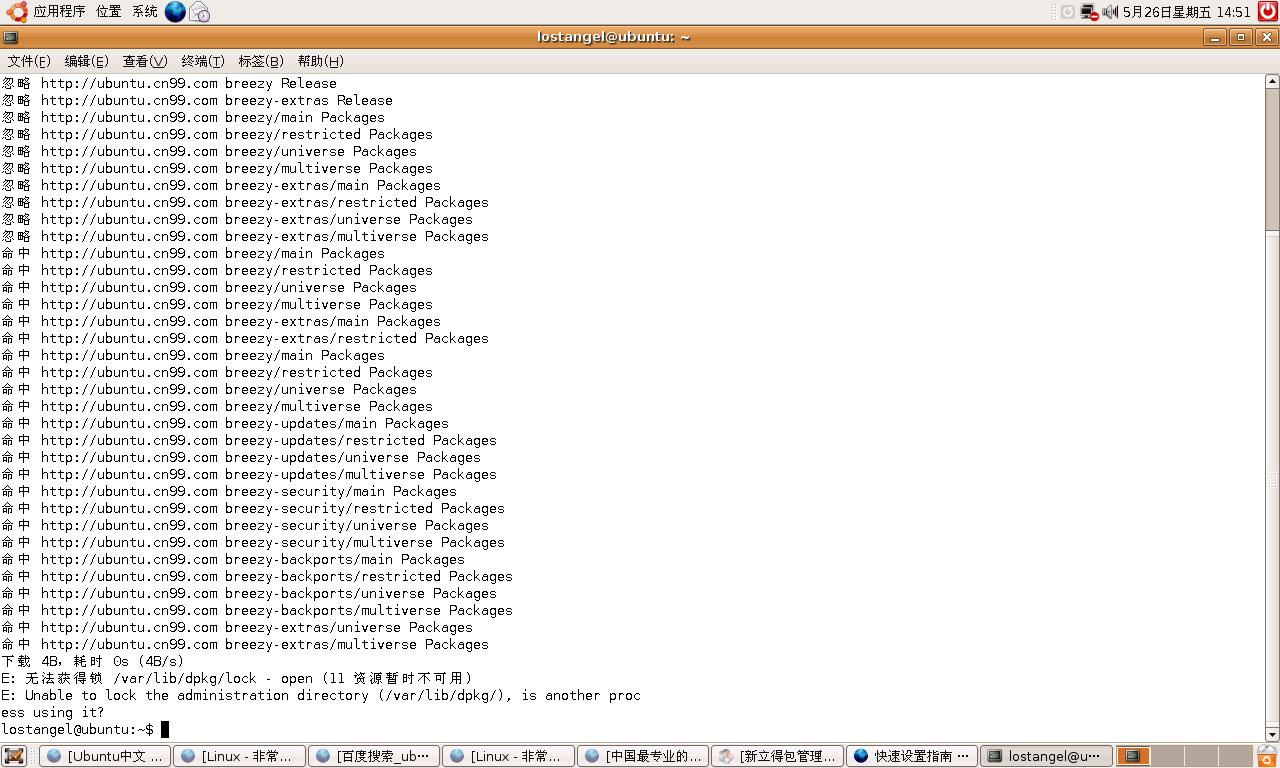1280x768 pixels.
Task: Click the '下载 4B，耗时 0s (4B/s)' line
Action: point(93,661)
